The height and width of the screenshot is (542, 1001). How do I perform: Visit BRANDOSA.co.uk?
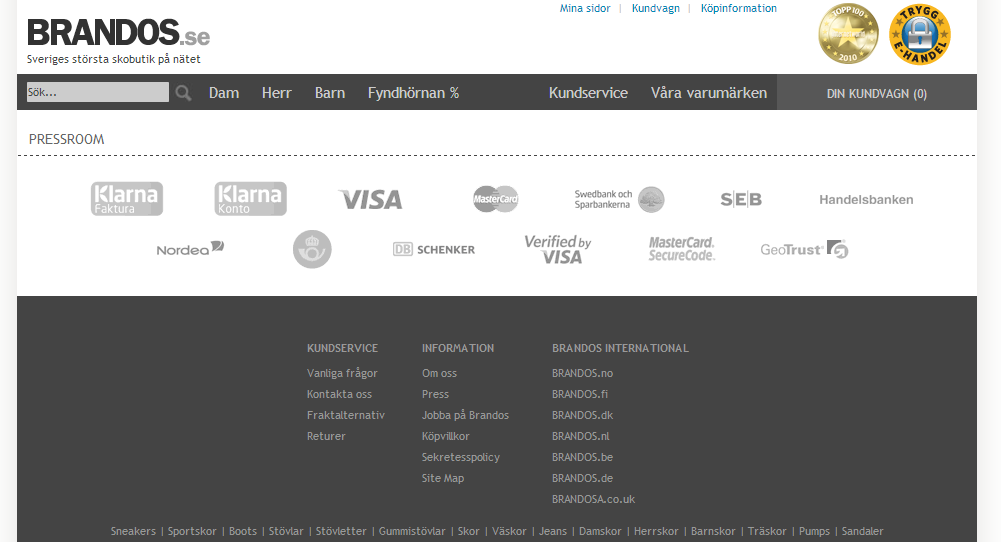[594, 499]
